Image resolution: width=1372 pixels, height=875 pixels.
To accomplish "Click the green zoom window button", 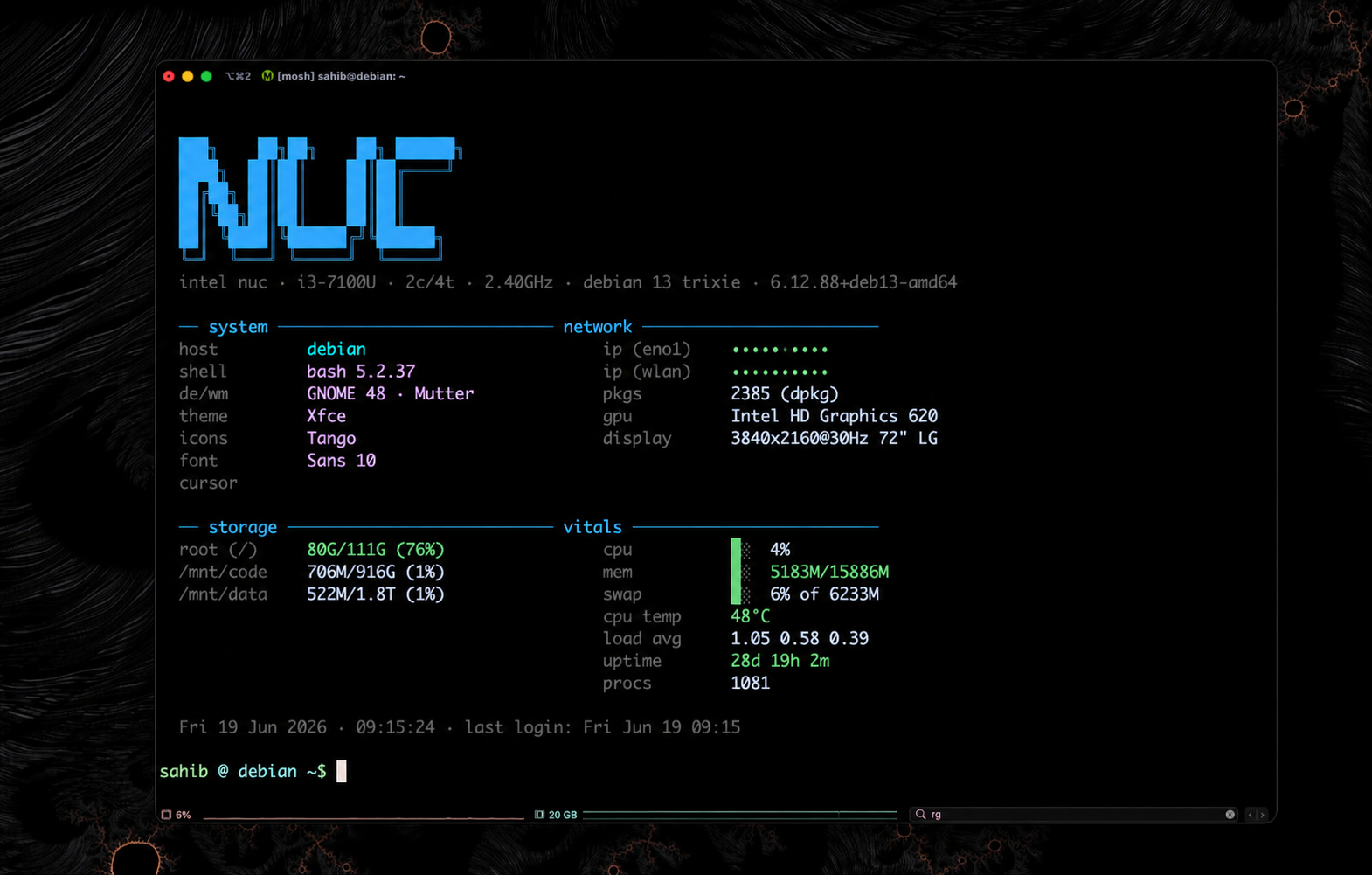I will (206, 76).
